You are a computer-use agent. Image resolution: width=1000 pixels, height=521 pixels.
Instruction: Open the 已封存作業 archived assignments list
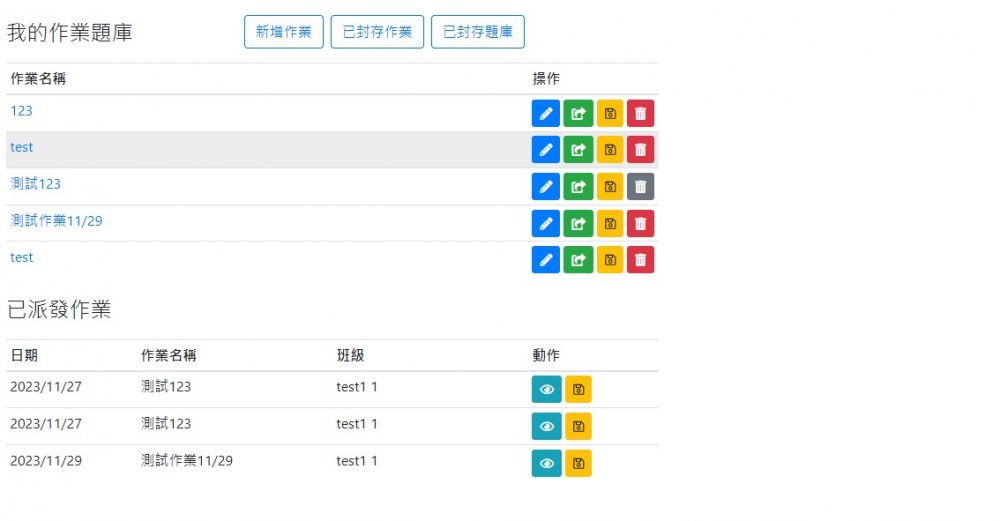(377, 32)
